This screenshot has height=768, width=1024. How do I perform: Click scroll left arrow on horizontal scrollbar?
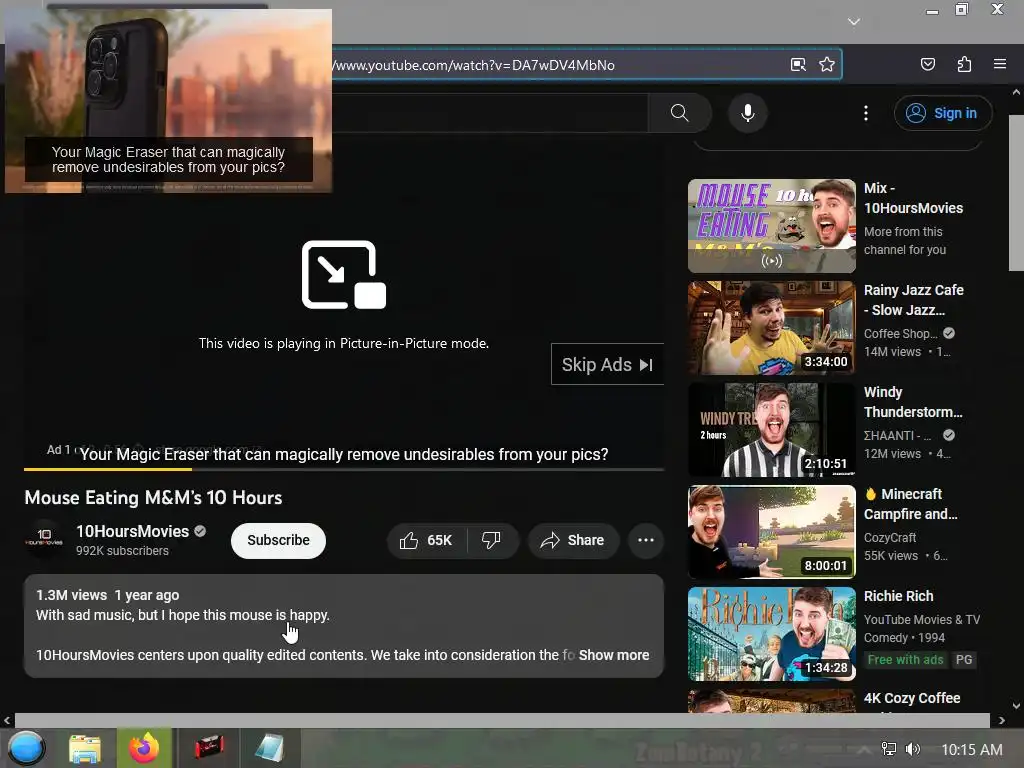[x=7, y=720]
